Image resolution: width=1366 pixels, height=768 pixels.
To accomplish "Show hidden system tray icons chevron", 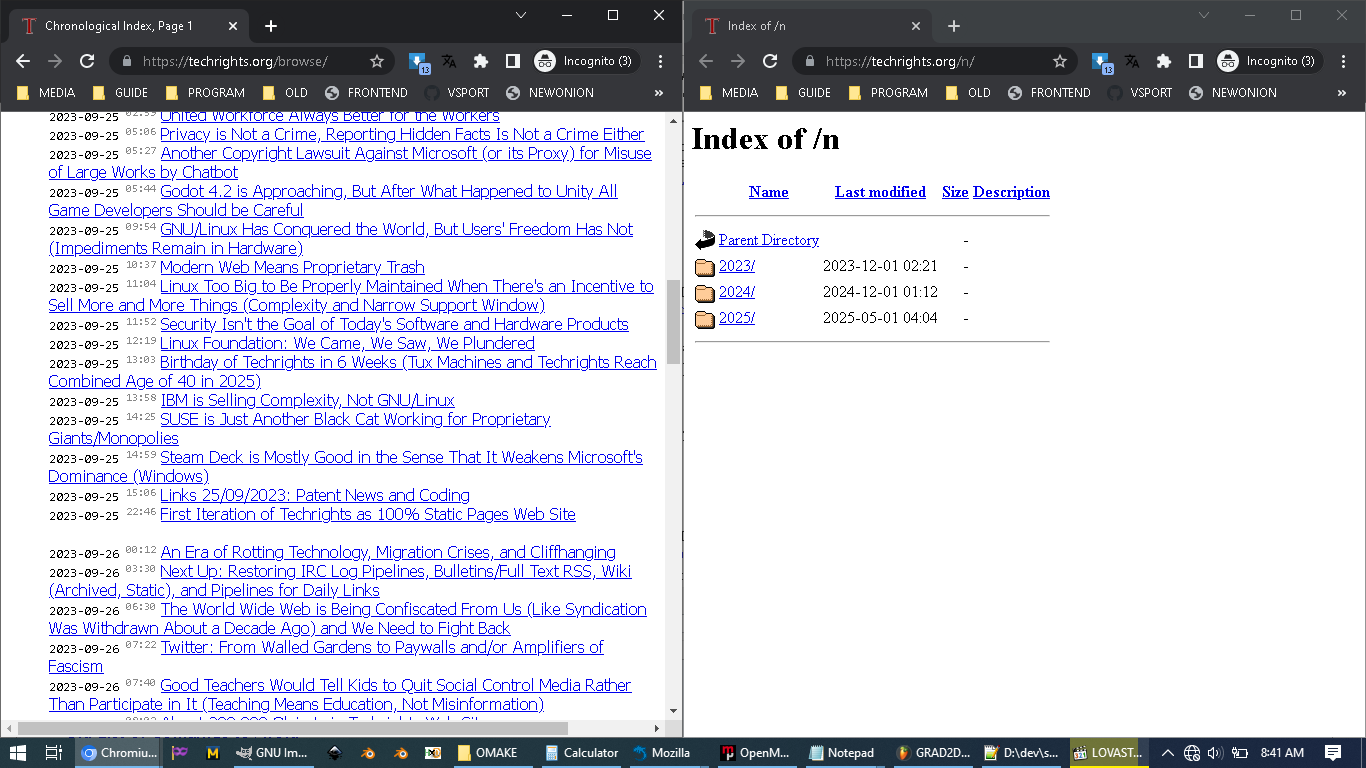I will (1166, 753).
